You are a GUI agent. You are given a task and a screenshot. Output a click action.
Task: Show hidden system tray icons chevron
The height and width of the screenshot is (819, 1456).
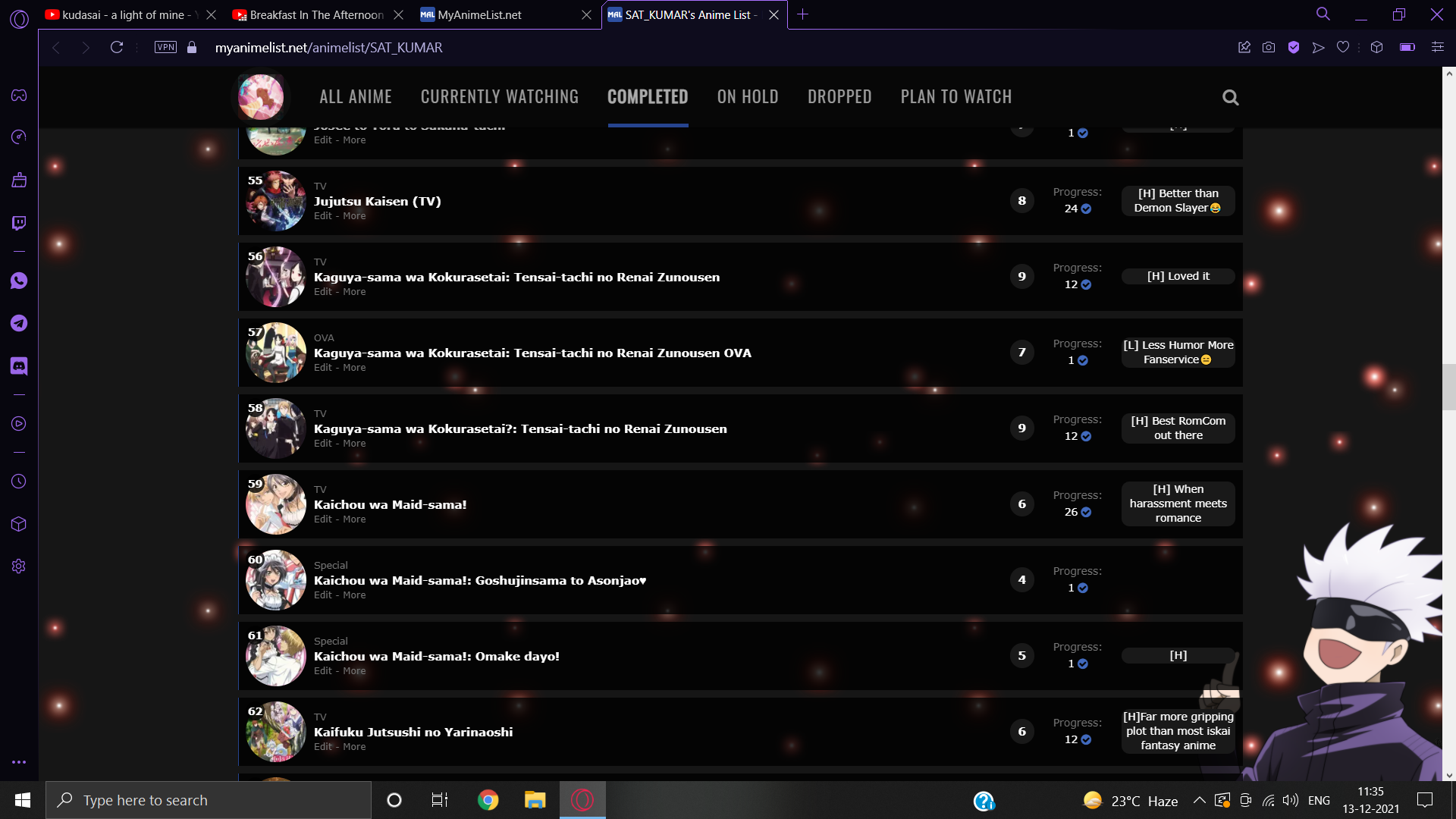1199,800
